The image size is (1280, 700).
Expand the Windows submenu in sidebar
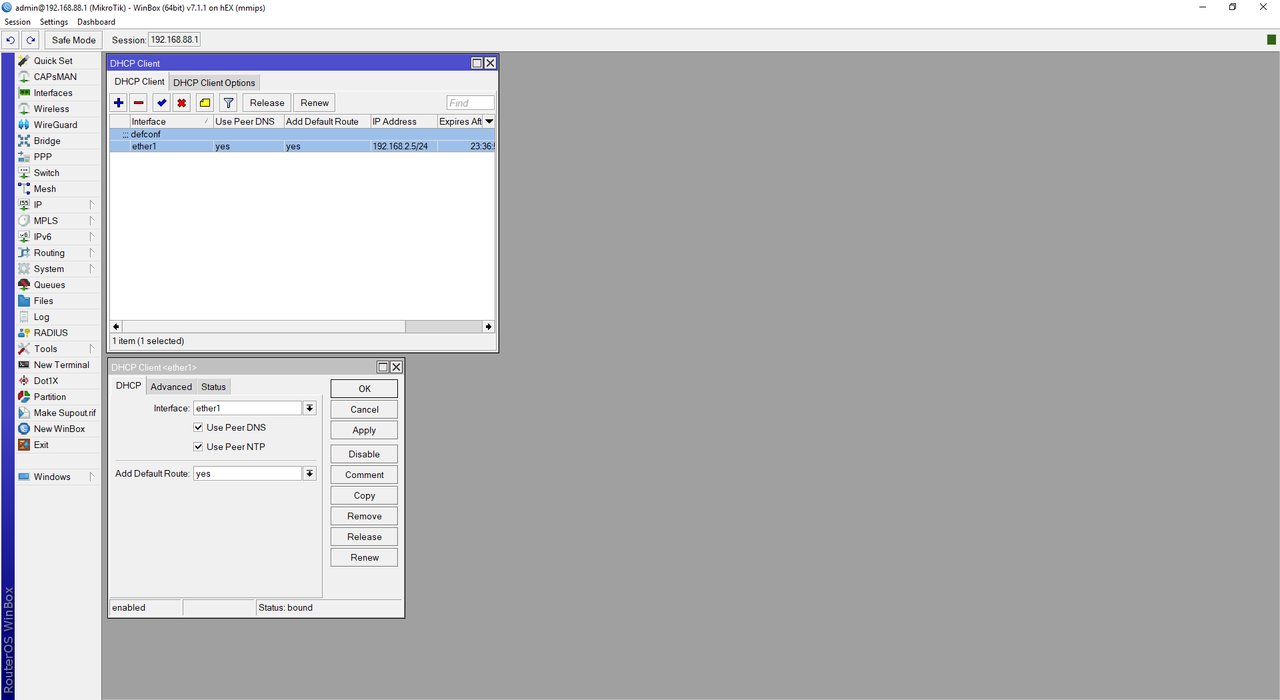click(92, 477)
